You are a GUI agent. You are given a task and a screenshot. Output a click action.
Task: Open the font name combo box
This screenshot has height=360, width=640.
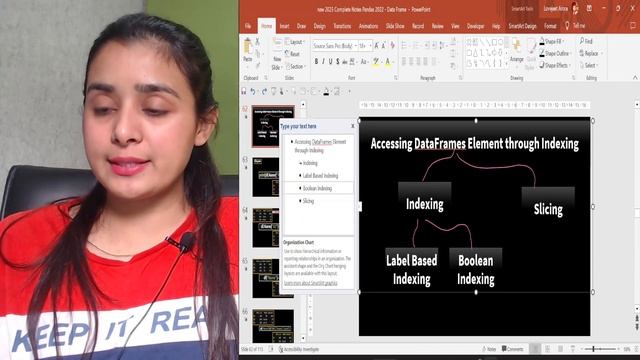(x=335, y=46)
